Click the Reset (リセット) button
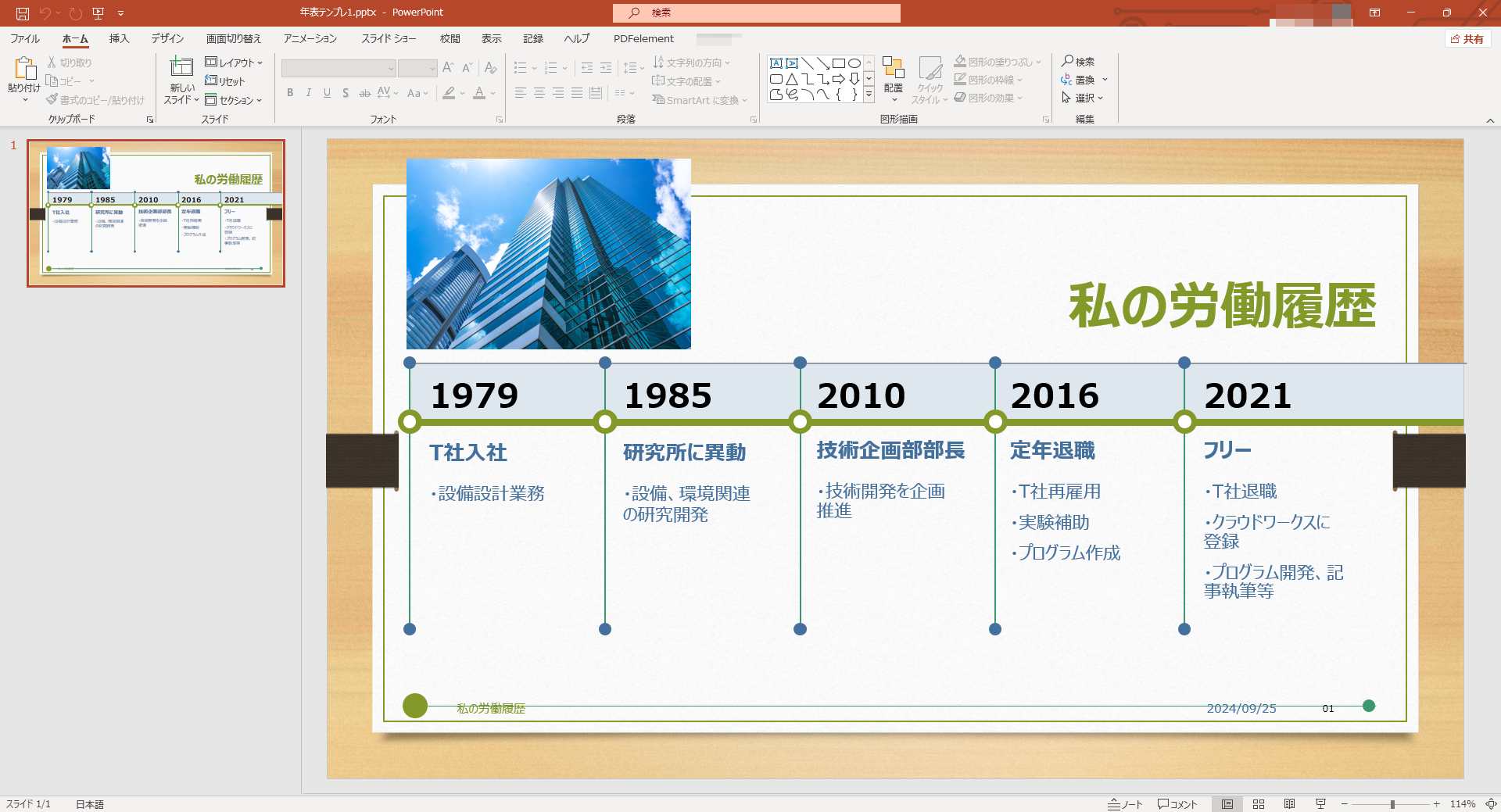Viewport: 1501px width, 812px height. click(x=225, y=81)
